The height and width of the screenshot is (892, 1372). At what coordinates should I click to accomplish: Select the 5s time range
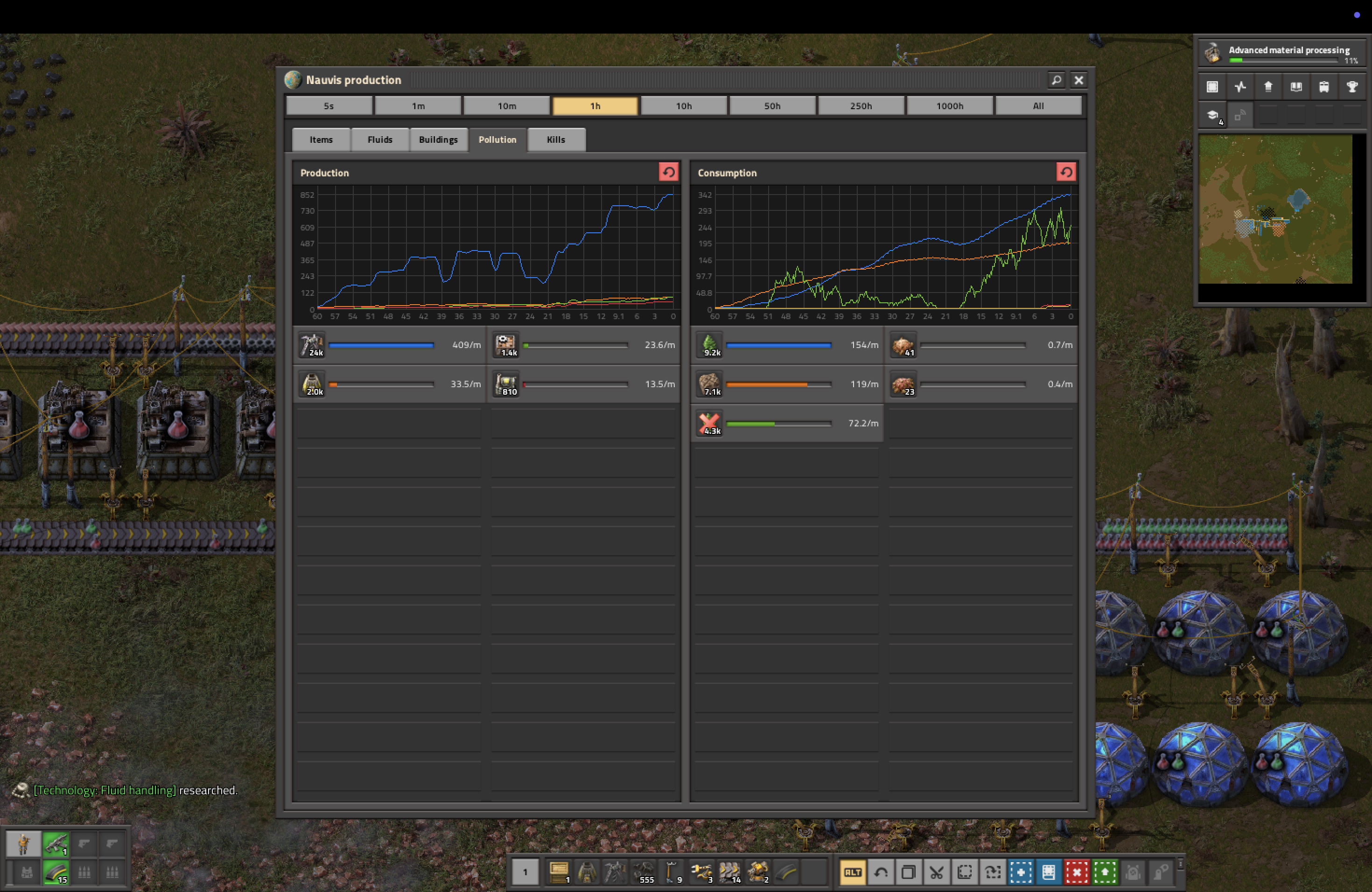coord(329,106)
